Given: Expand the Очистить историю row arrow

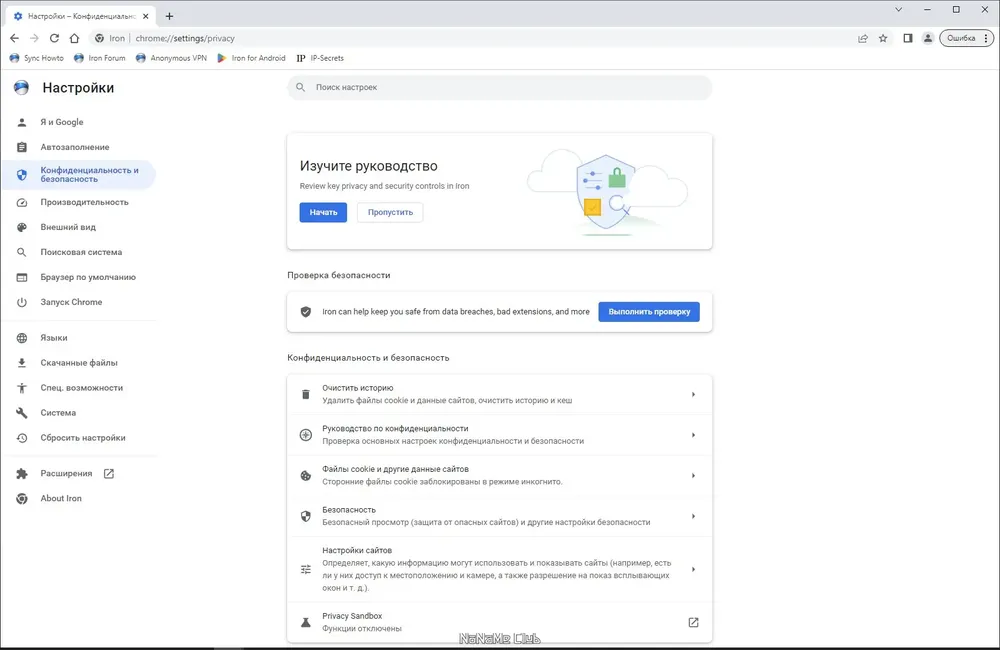Looking at the screenshot, I should 693,394.
